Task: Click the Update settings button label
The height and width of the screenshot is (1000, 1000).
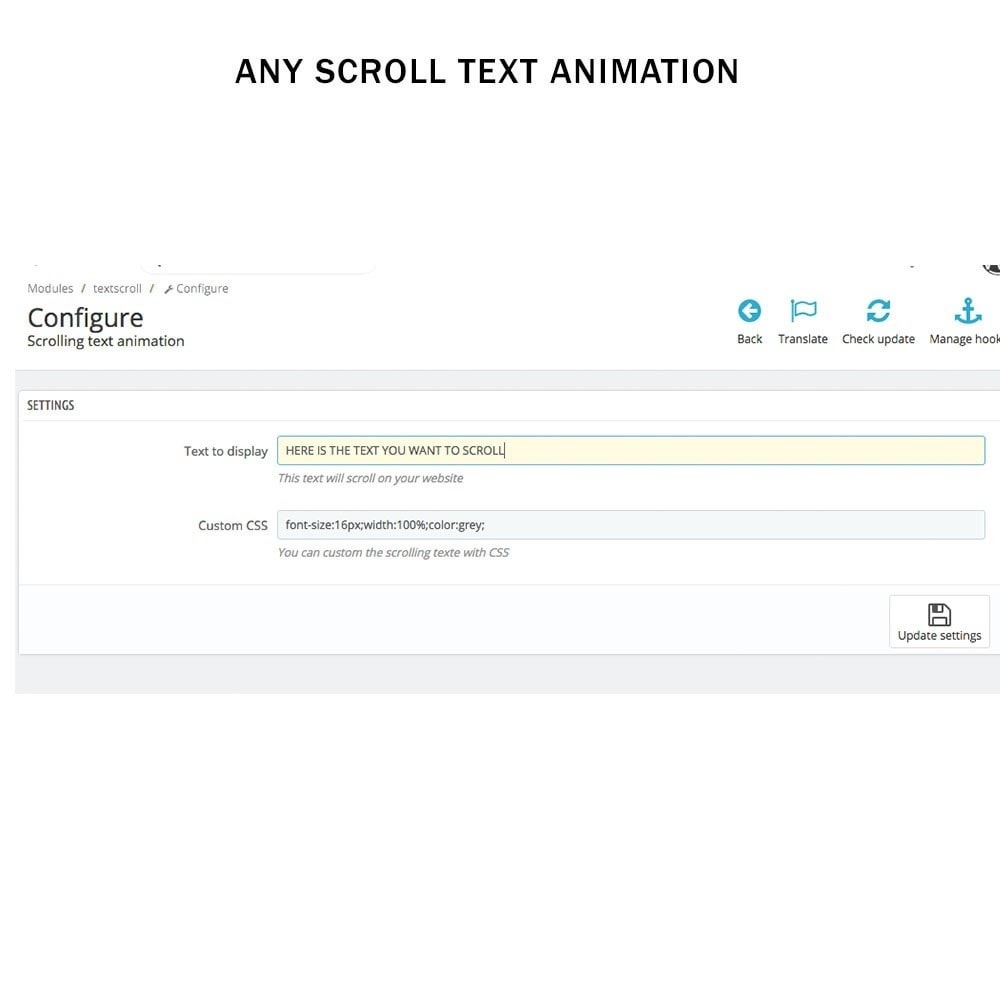Action: coord(939,635)
